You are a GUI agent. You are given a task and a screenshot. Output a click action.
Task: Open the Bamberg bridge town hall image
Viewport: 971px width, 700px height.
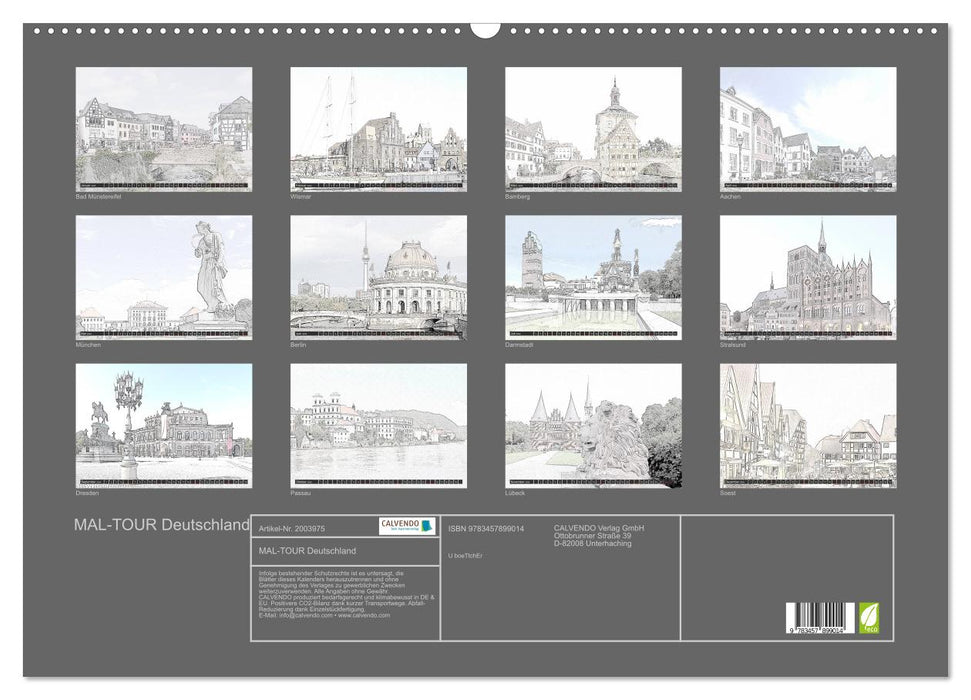593,129
